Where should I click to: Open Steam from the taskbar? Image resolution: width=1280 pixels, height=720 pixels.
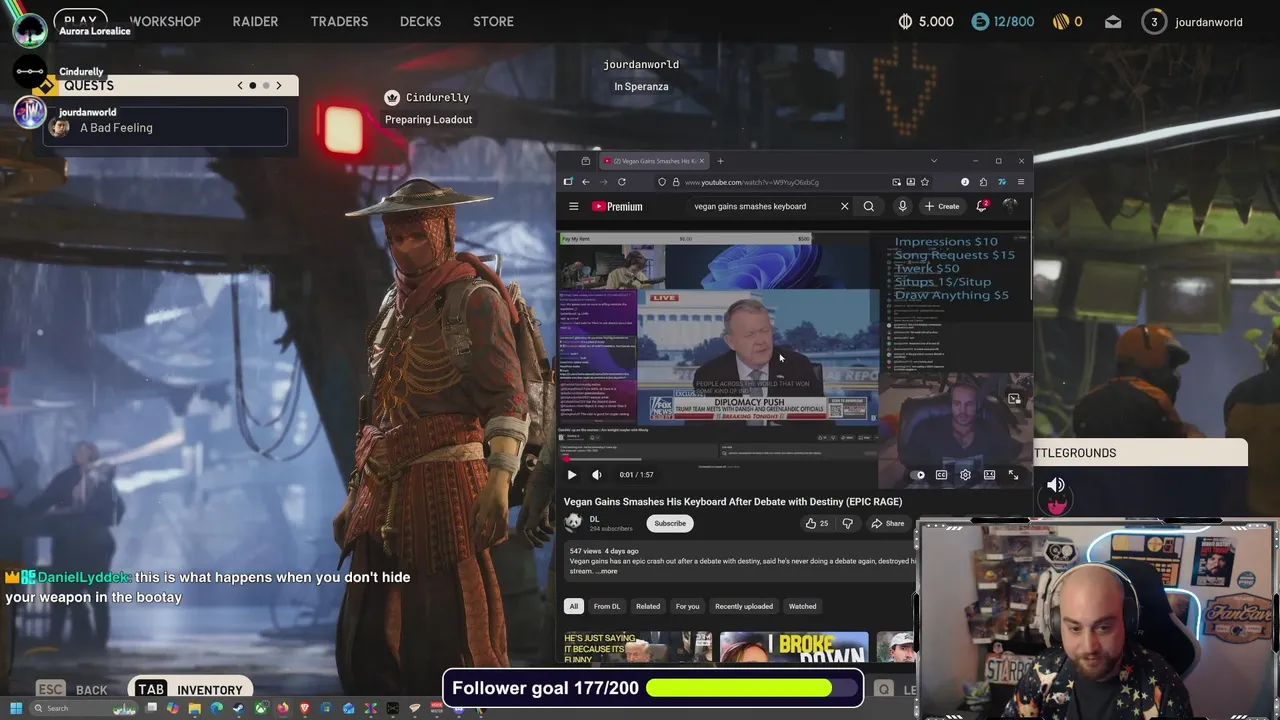coord(238,709)
